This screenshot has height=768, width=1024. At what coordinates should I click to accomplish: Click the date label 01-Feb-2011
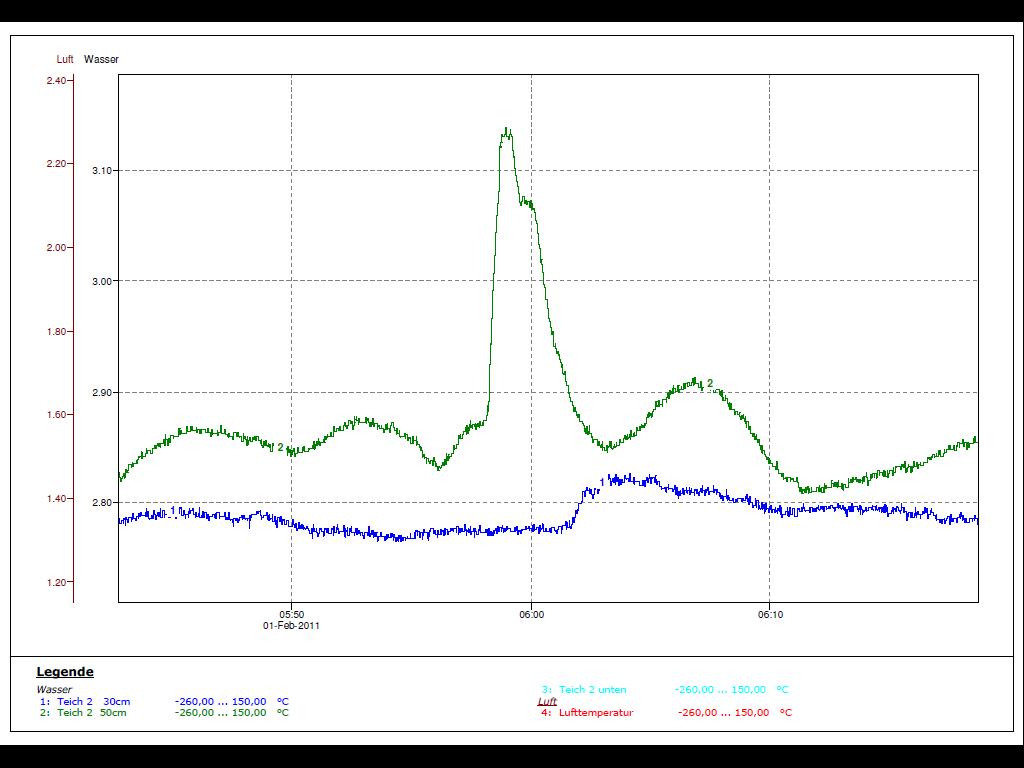click(291, 626)
